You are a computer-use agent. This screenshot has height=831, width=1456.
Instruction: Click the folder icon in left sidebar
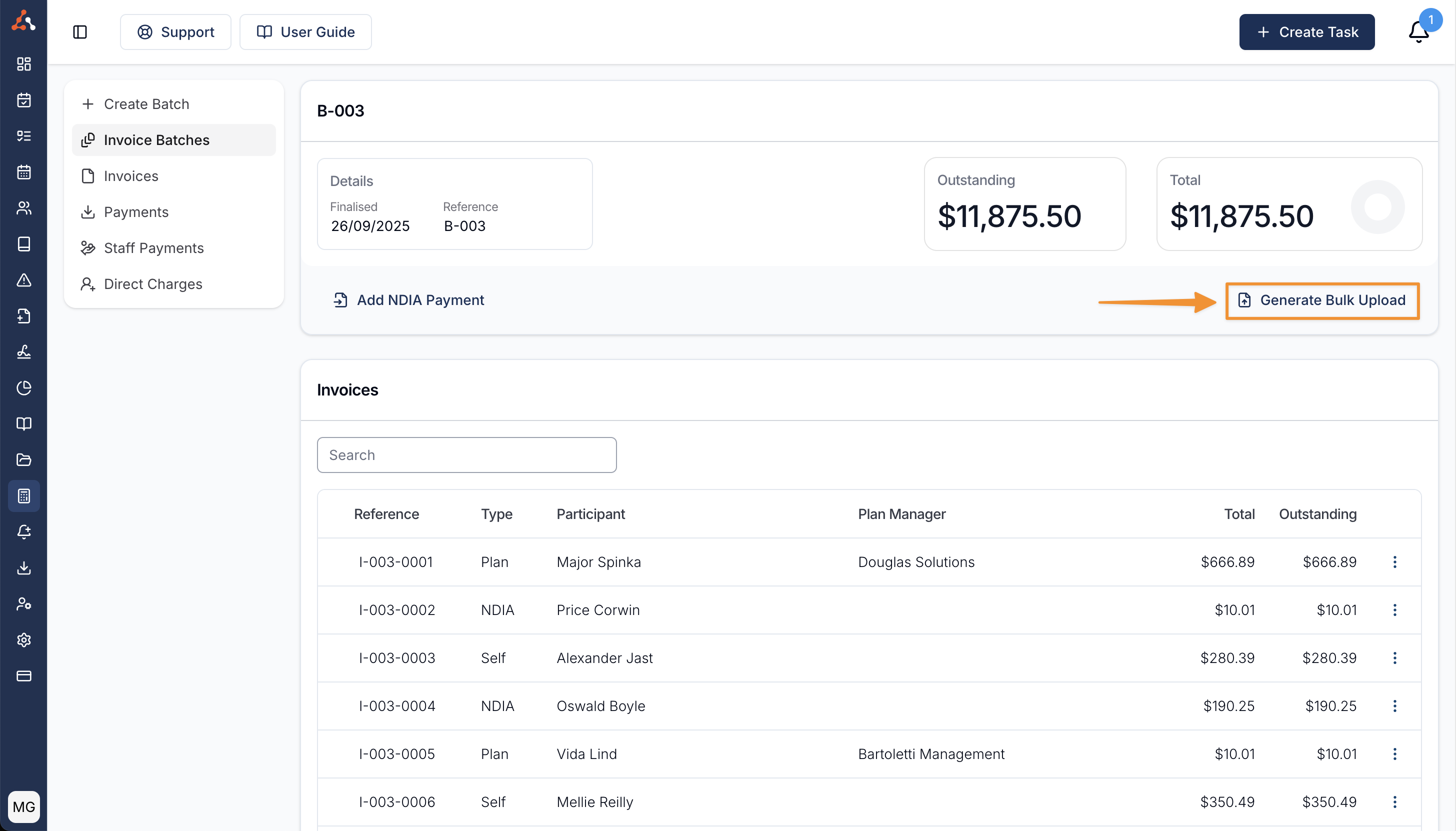coord(23,460)
